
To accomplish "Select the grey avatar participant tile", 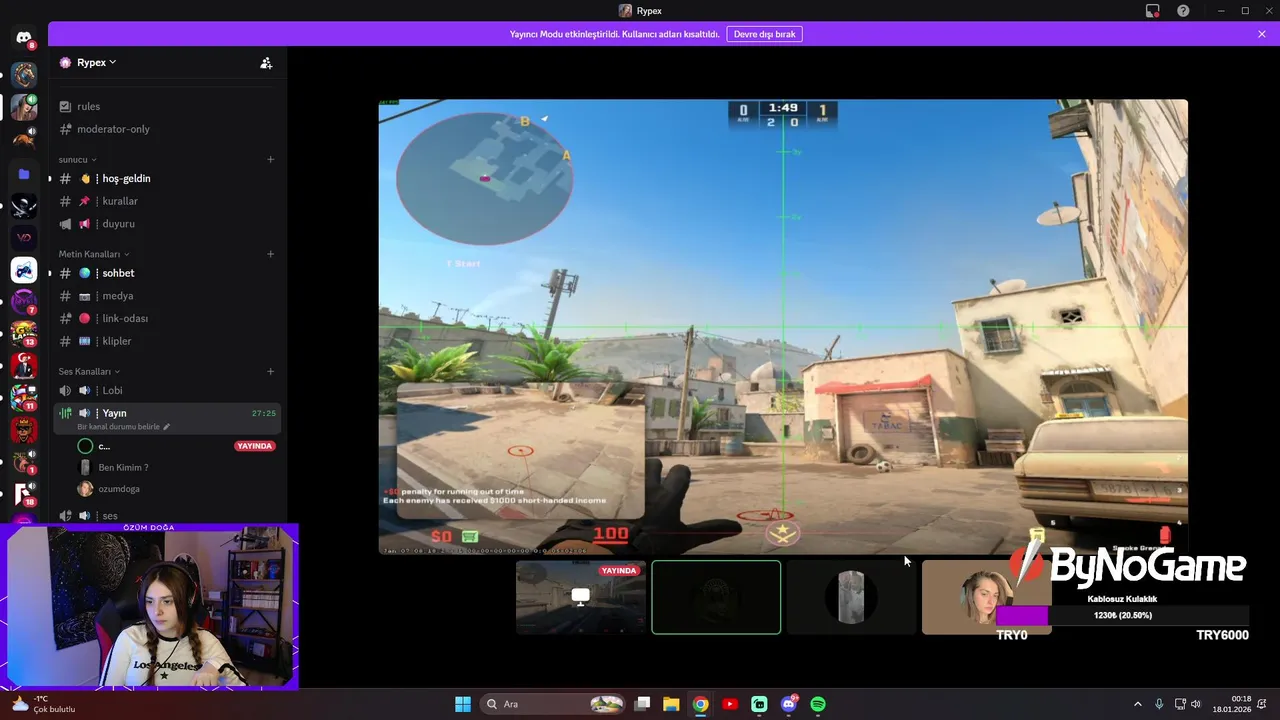I will pyautogui.click(x=851, y=597).
